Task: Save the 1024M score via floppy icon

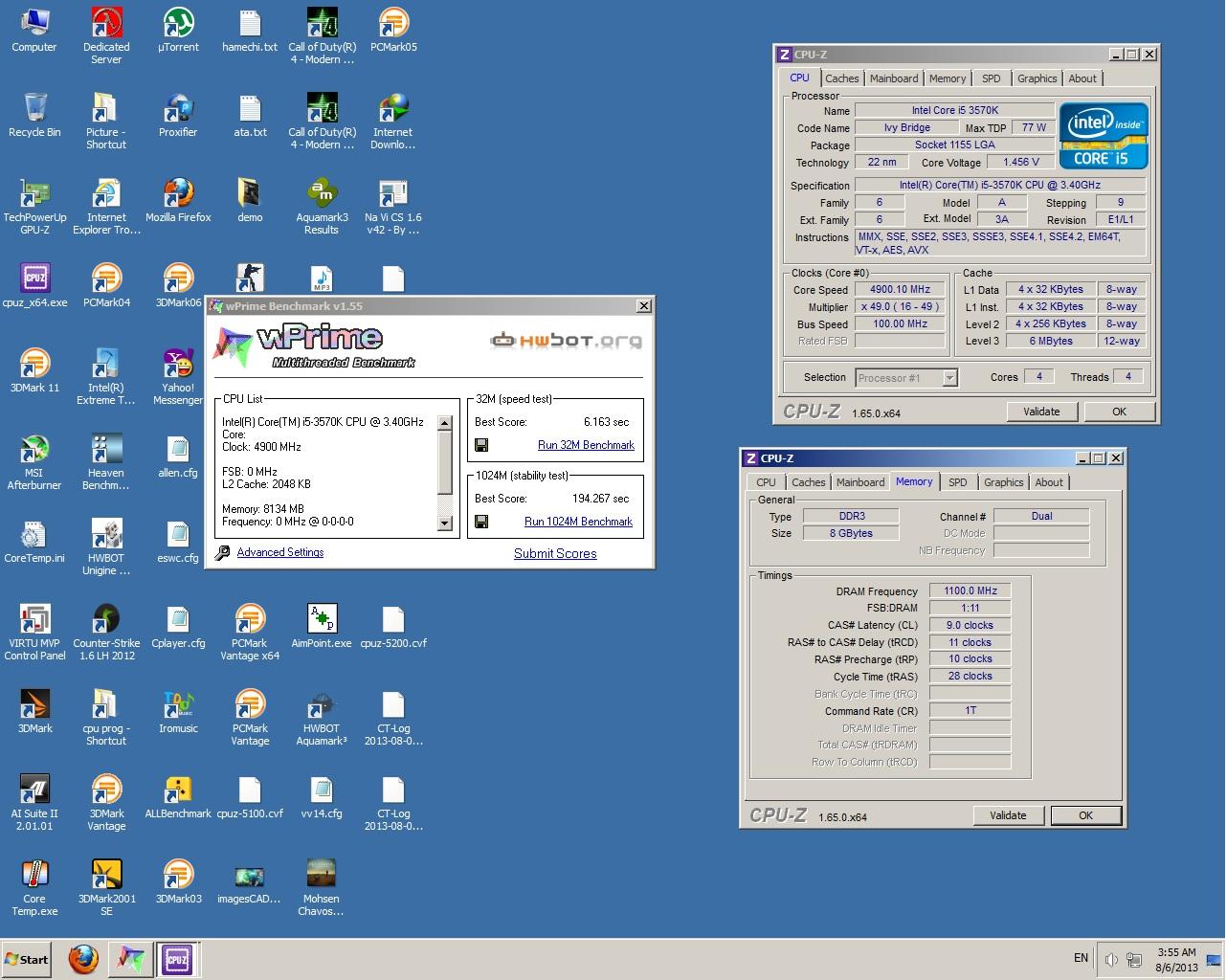Action: click(481, 522)
